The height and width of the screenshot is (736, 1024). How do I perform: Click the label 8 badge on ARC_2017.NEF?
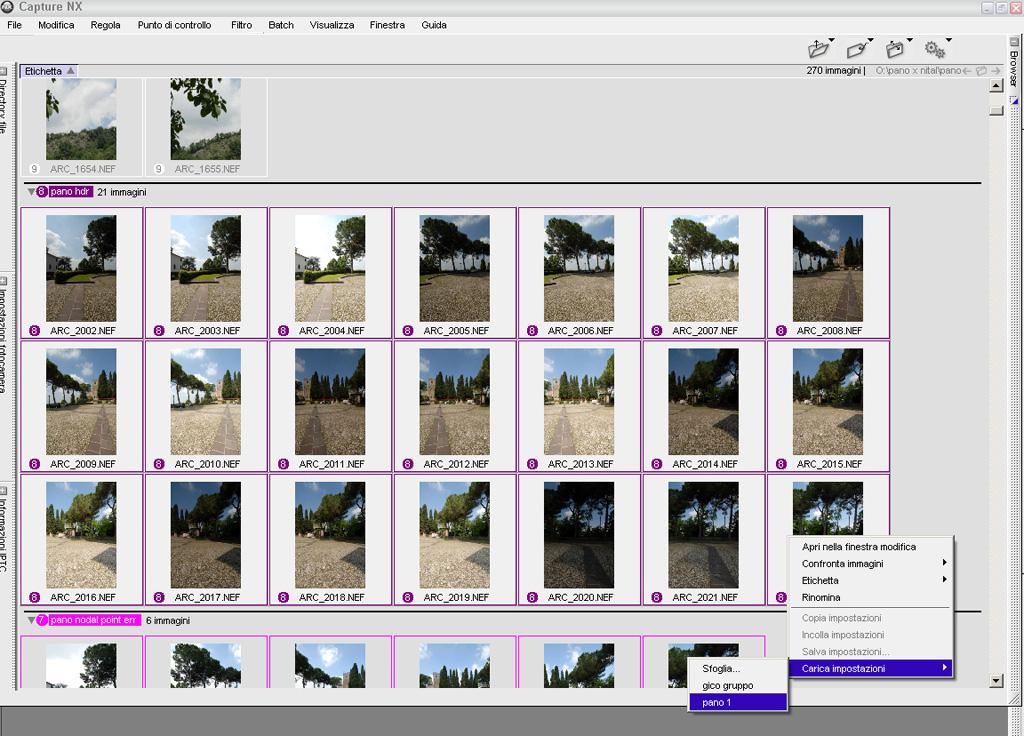159,597
